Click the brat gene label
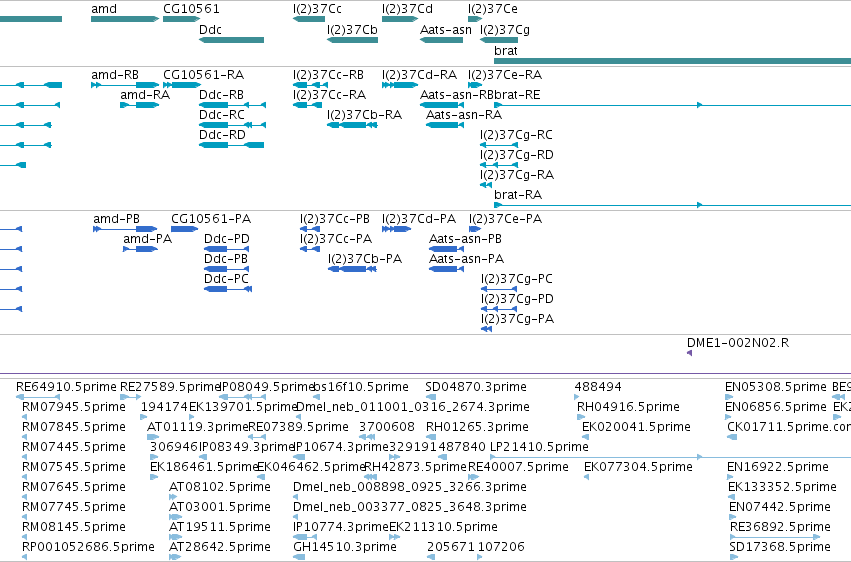Viewport: 851px width, 562px height. coord(505,50)
